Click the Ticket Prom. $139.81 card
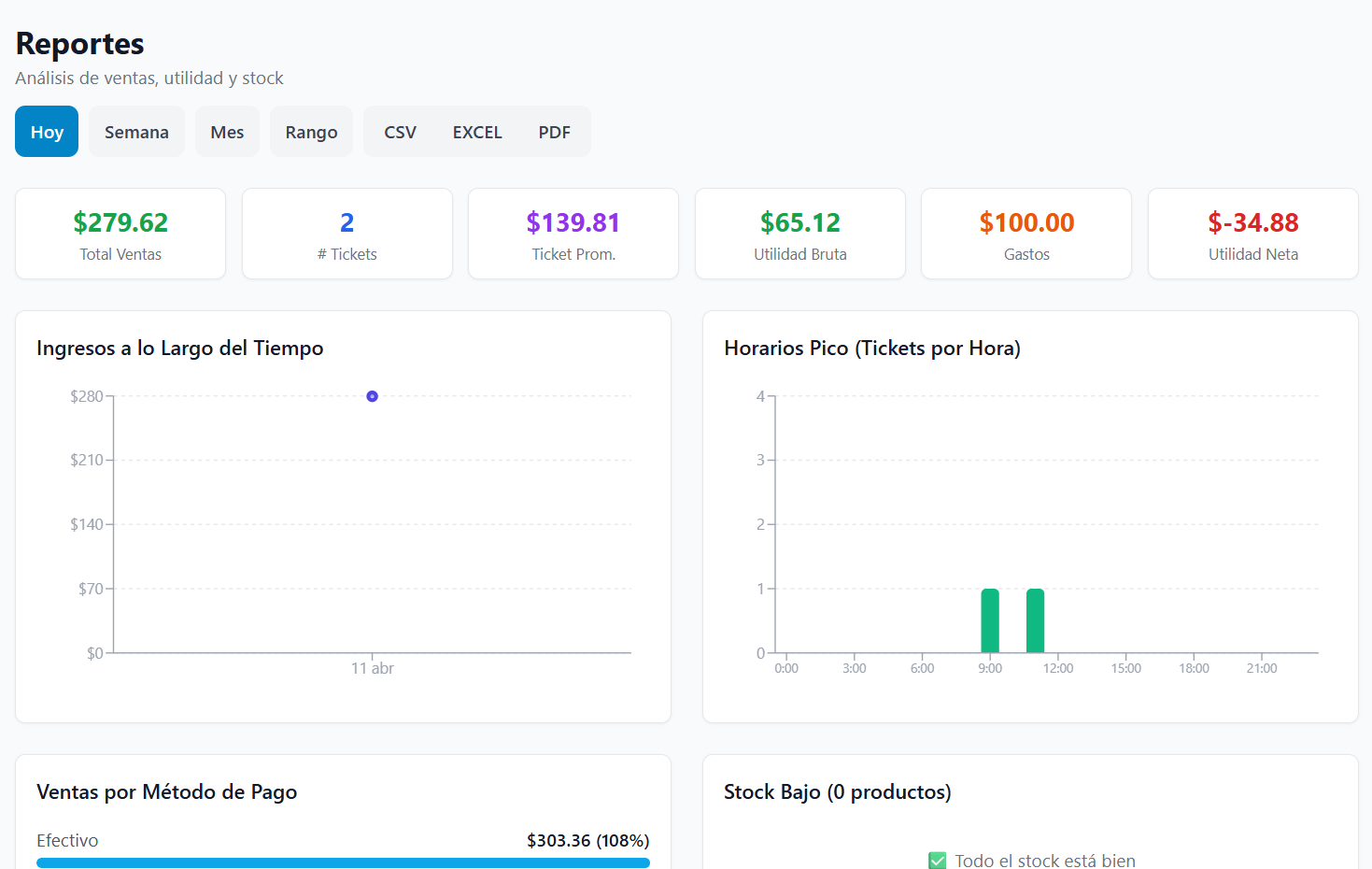The width and height of the screenshot is (1372, 869). [573, 234]
